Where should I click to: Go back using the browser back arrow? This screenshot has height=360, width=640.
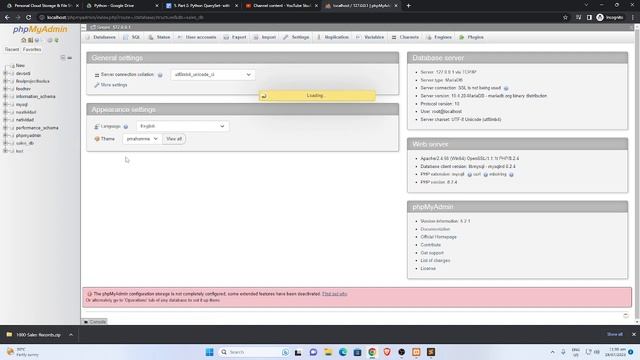[7, 18]
